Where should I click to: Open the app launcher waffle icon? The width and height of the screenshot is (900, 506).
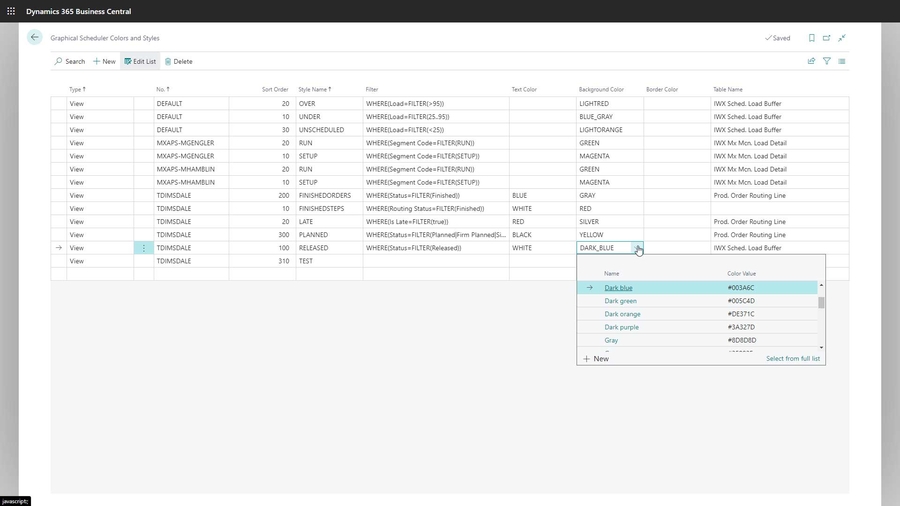click(11, 11)
